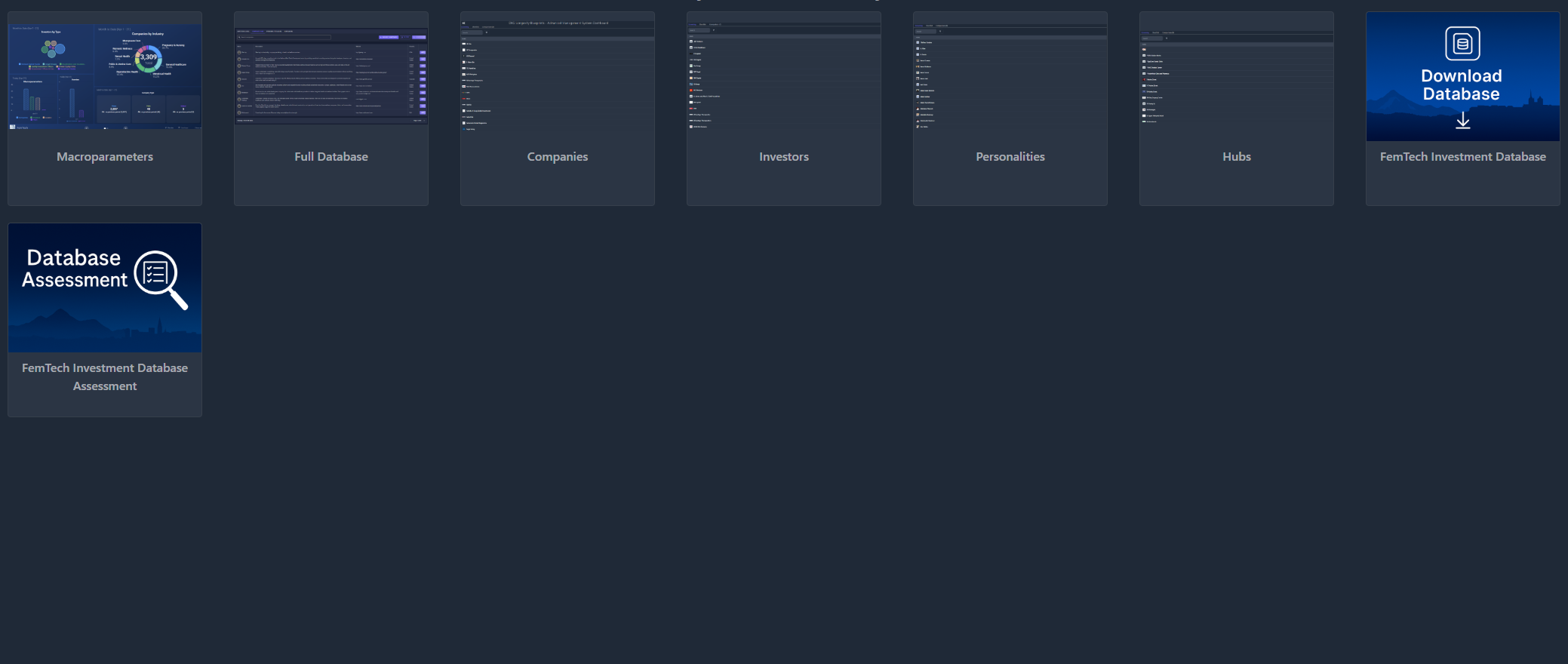Choose the Personalities card label
The image size is (1568, 664).
[x=1010, y=157]
